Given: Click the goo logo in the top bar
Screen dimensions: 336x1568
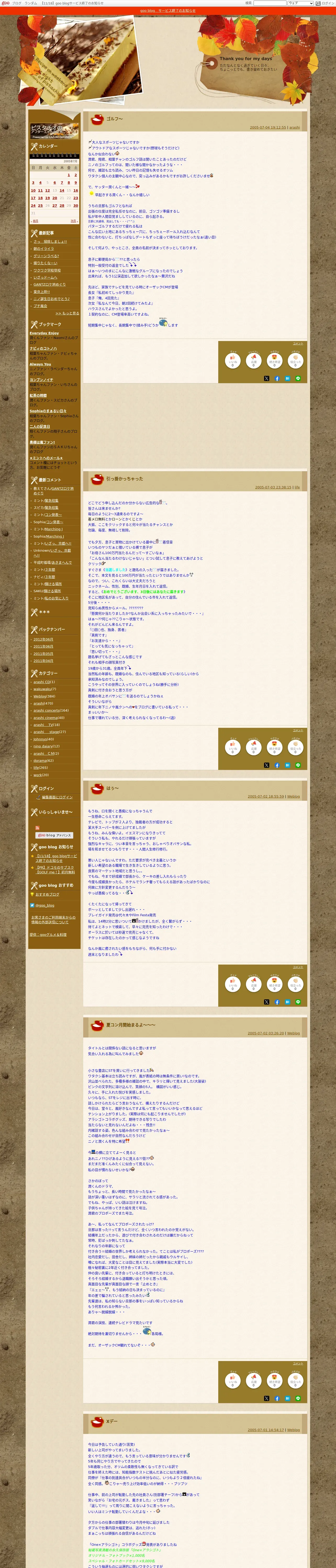Looking at the screenshot, I should [x=5, y=3].
